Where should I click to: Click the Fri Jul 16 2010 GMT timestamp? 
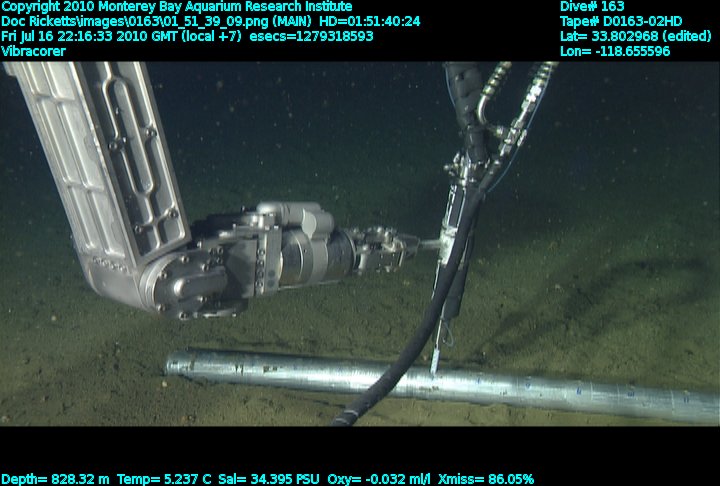[121, 36]
